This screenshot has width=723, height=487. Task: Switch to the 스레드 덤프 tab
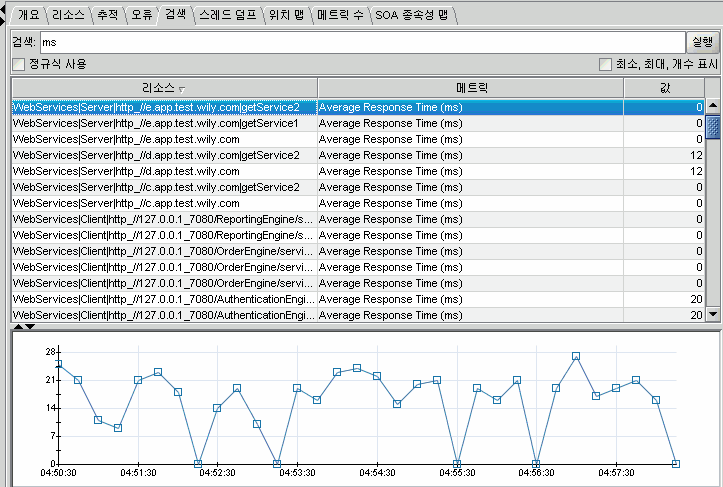tap(227, 15)
